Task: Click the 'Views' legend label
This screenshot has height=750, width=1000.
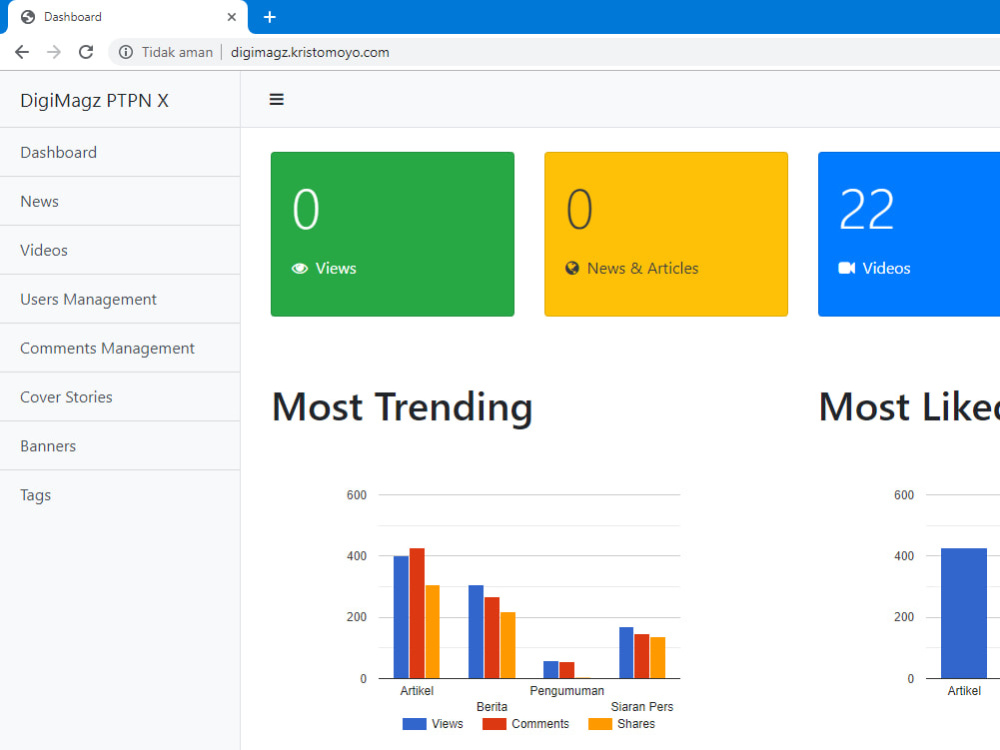Action: click(x=447, y=724)
